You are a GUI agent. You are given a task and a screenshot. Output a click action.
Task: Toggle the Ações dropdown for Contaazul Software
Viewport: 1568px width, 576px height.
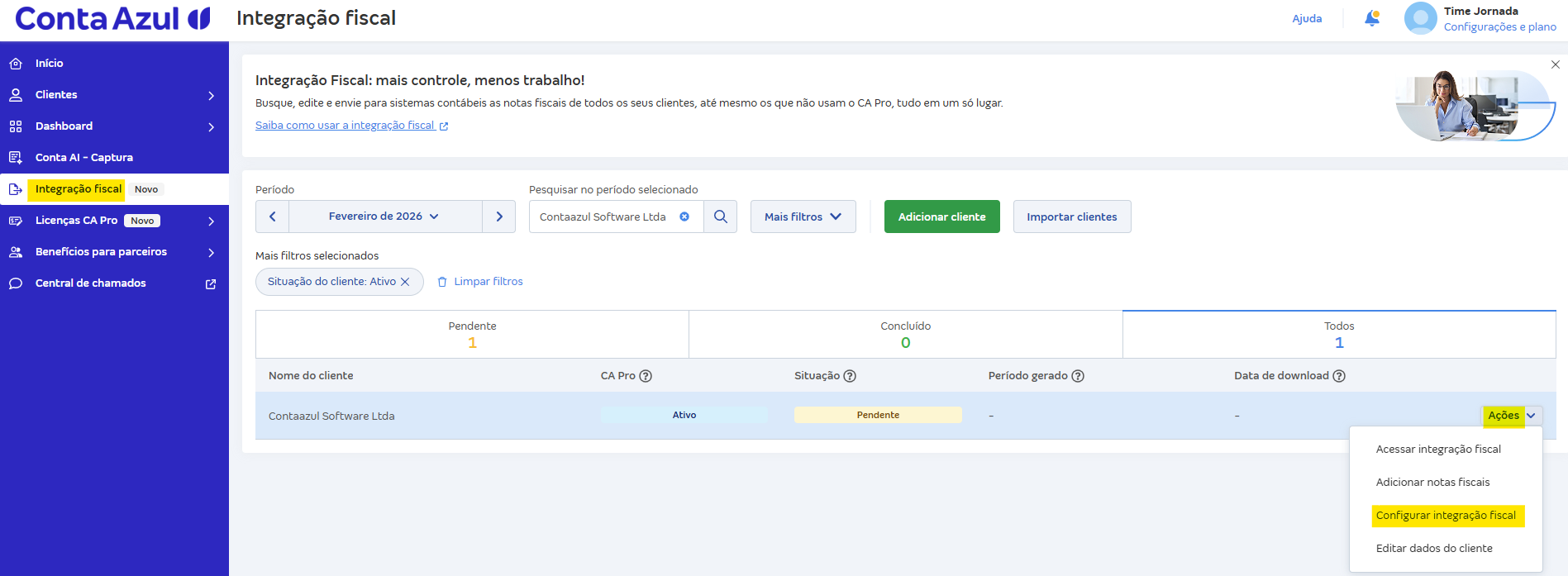[1512, 416]
